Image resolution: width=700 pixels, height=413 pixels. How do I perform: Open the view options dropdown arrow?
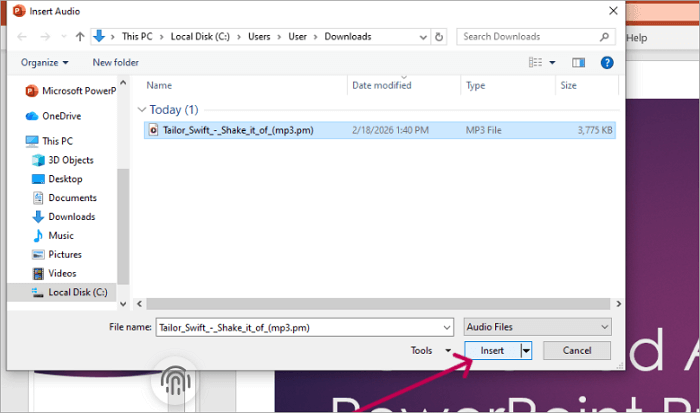552,63
